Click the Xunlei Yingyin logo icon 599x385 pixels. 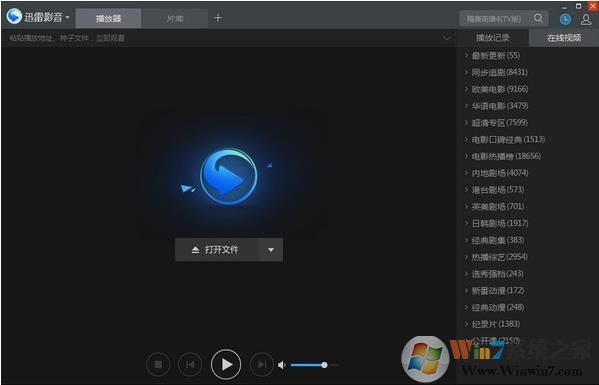click(14, 16)
